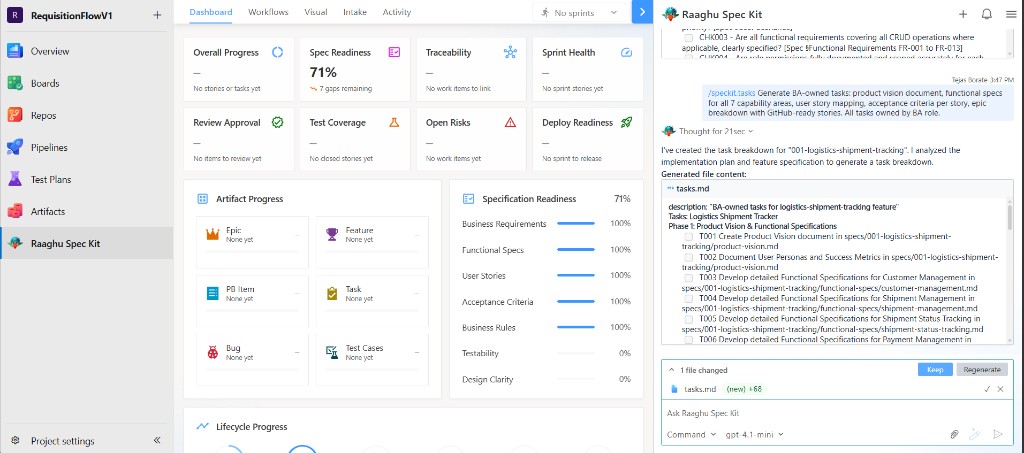Screen dimensions: 1024x453
Task: Click the Test Cases icon
Action: click(x=332, y=352)
